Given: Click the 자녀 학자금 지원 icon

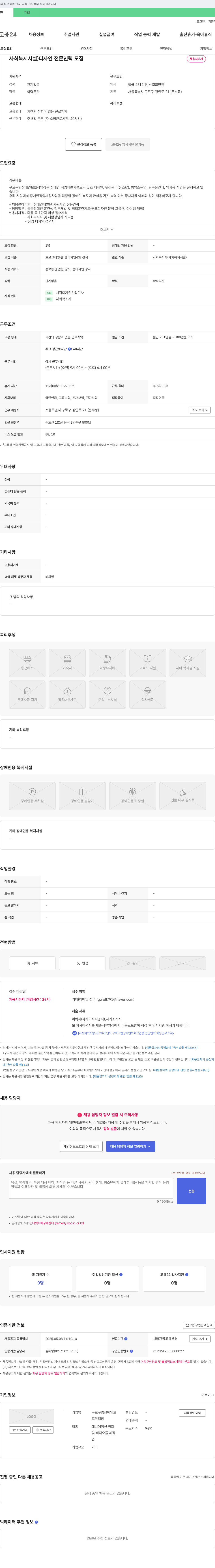Looking at the screenshot, I should (x=188, y=663).
